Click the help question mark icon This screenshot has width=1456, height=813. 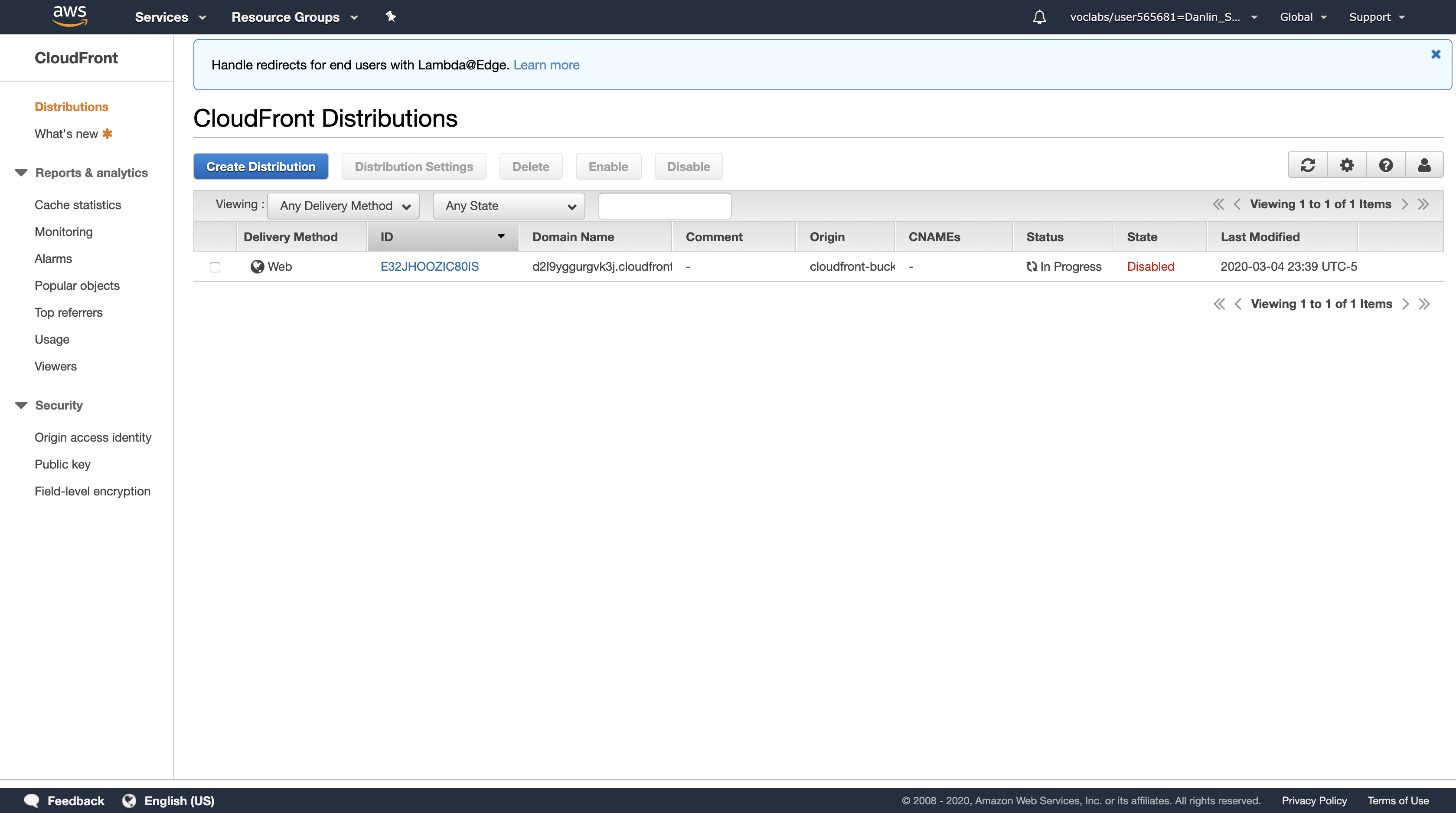click(x=1385, y=165)
